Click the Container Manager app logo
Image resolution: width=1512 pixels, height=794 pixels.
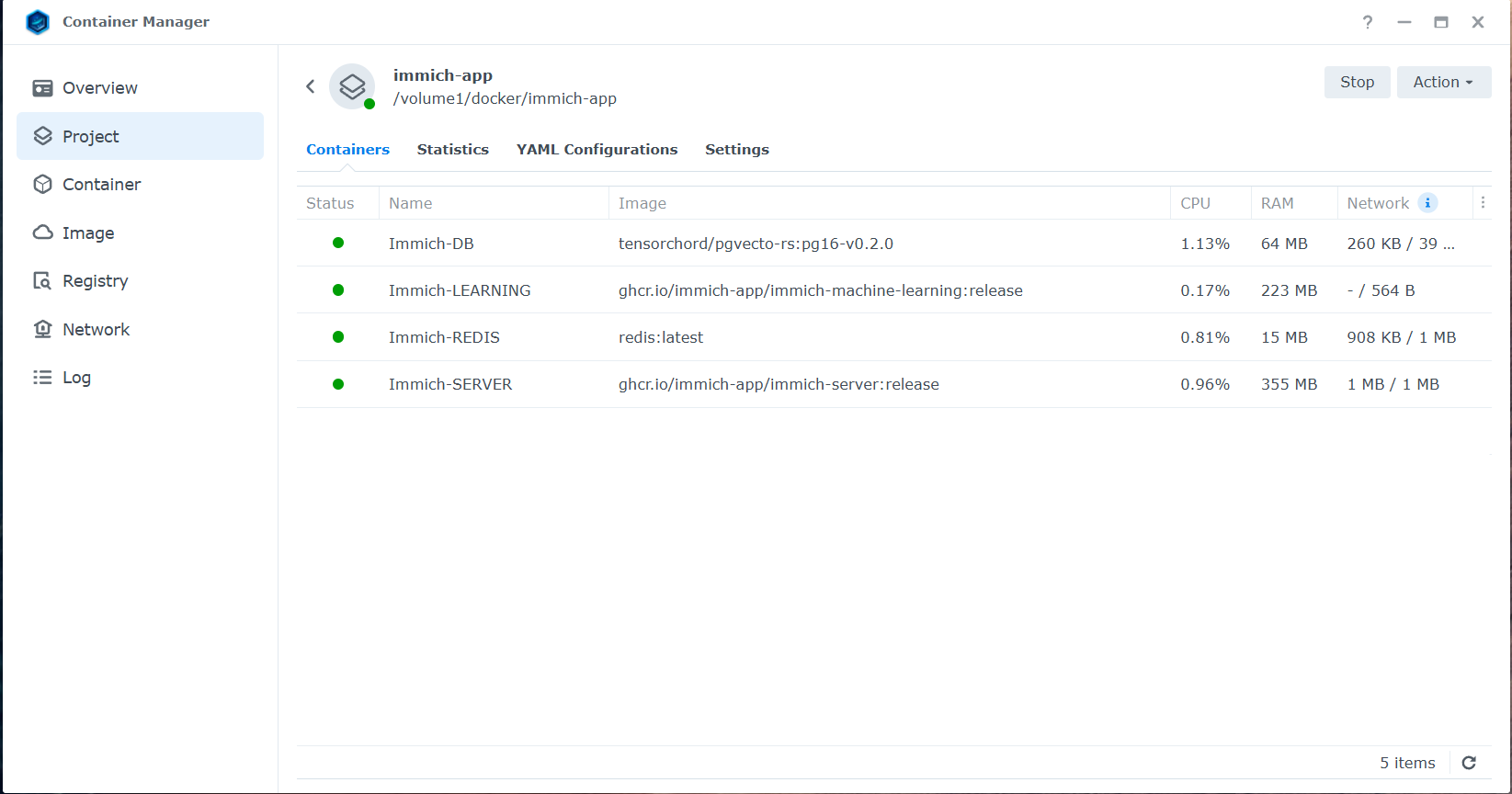point(38,22)
